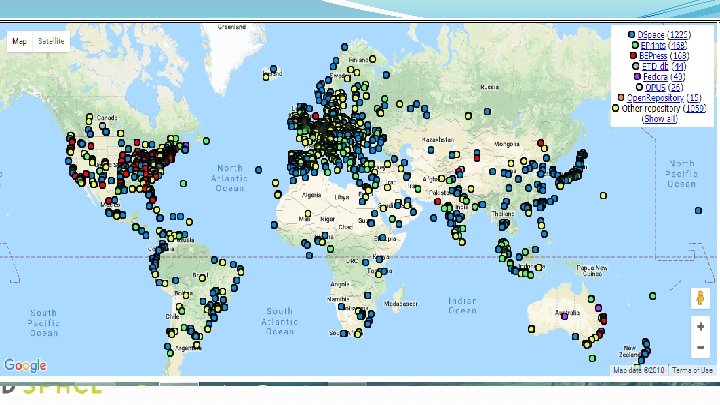Click the yellow Other repository legend swatch

pos(615,108)
